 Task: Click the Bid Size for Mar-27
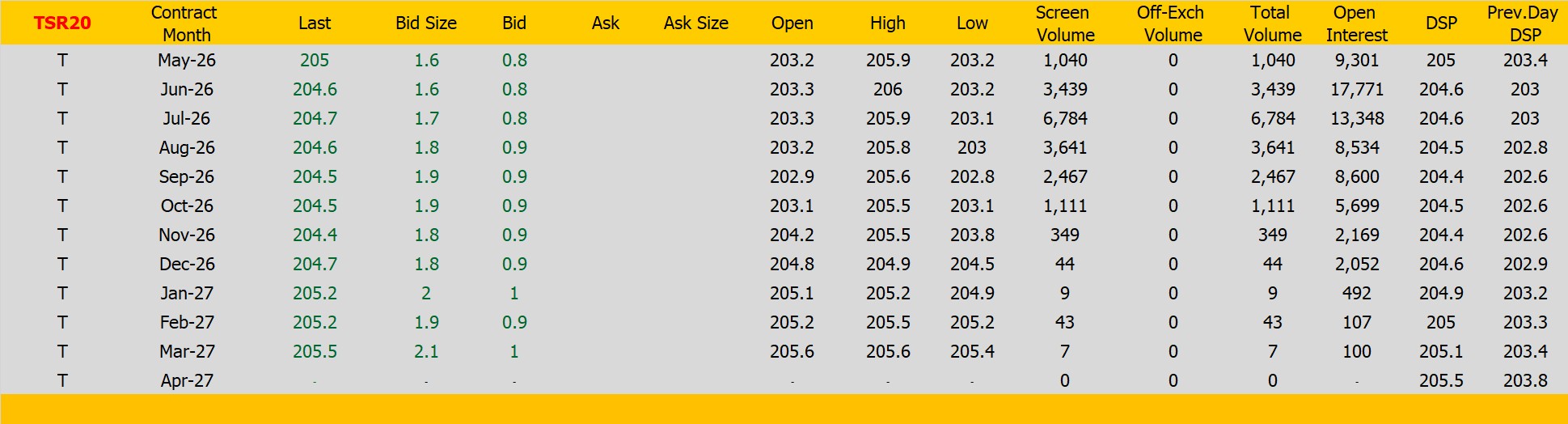(426, 352)
